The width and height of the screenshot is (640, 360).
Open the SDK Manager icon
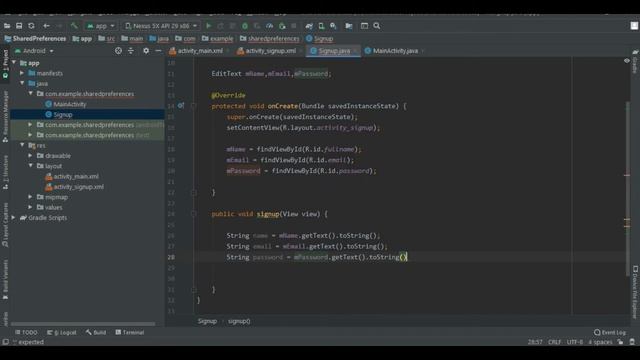tap(333, 26)
